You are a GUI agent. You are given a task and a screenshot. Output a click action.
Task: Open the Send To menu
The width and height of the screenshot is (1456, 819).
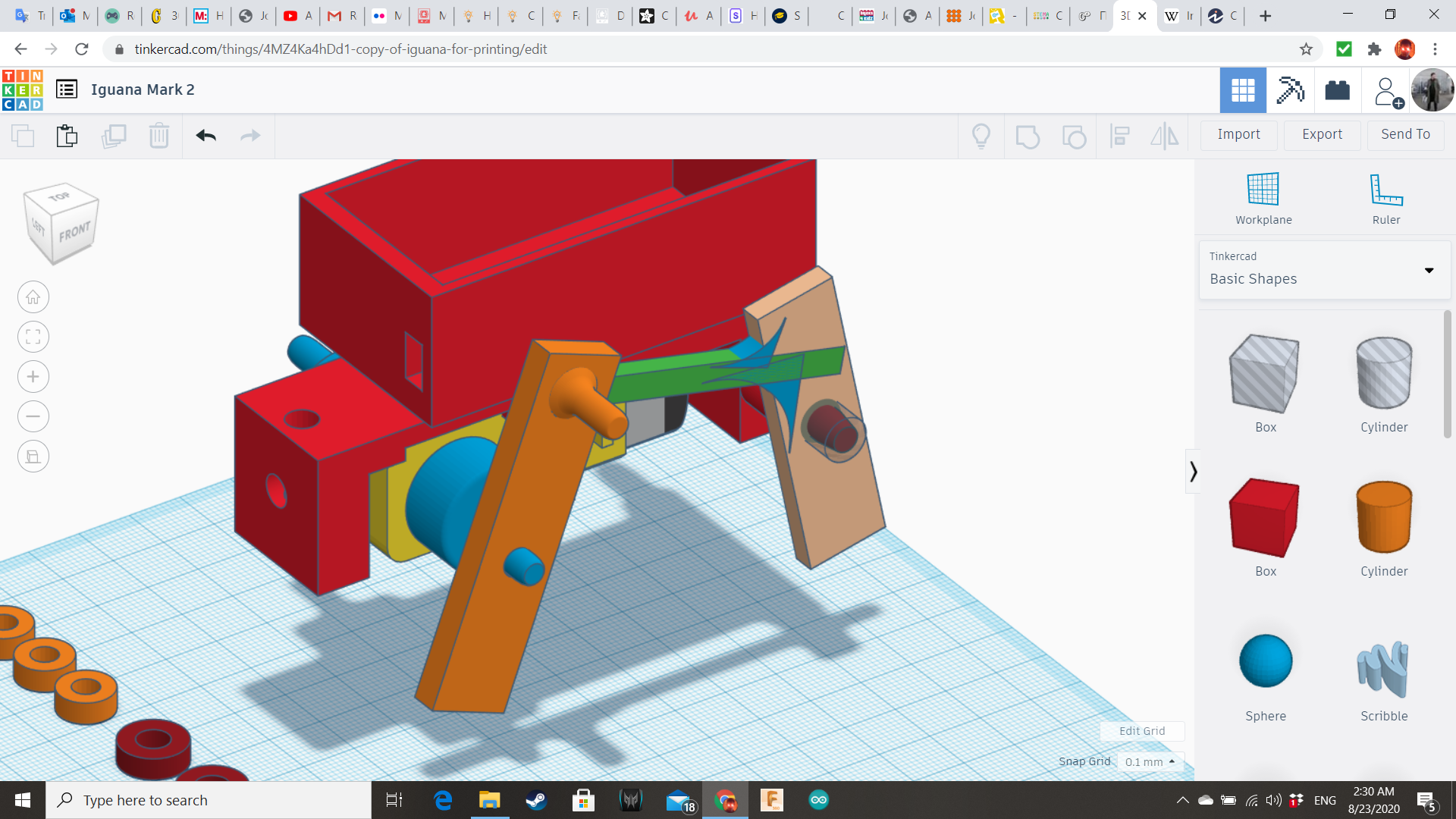(1405, 134)
